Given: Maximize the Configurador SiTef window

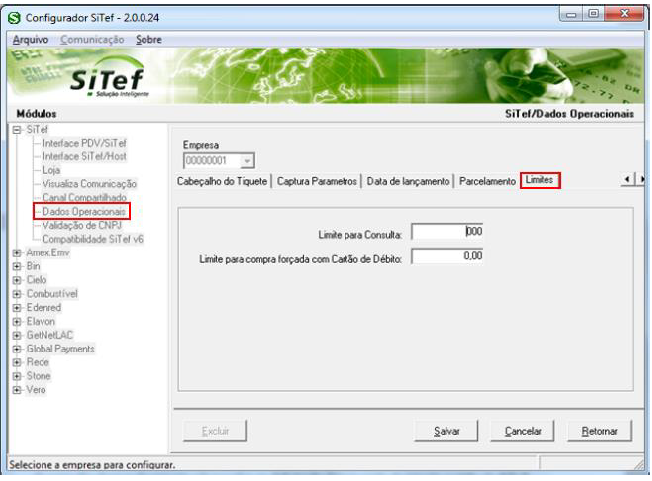Looking at the screenshot, I should pyautogui.click(x=593, y=15).
